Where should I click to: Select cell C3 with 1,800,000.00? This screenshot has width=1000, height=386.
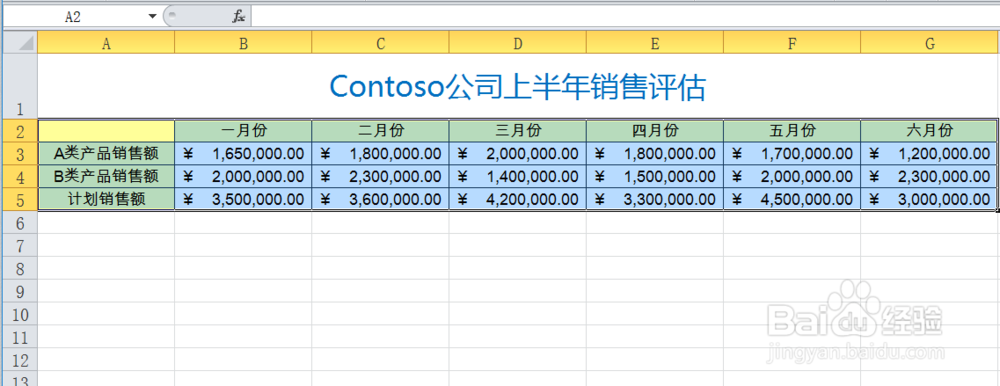click(x=380, y=153)
